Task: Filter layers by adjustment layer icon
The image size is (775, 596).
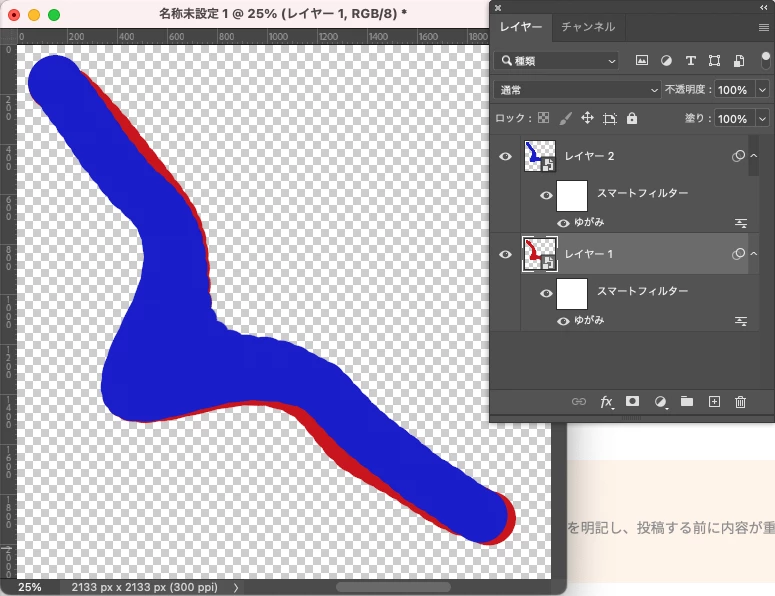Action: (666, 60)
